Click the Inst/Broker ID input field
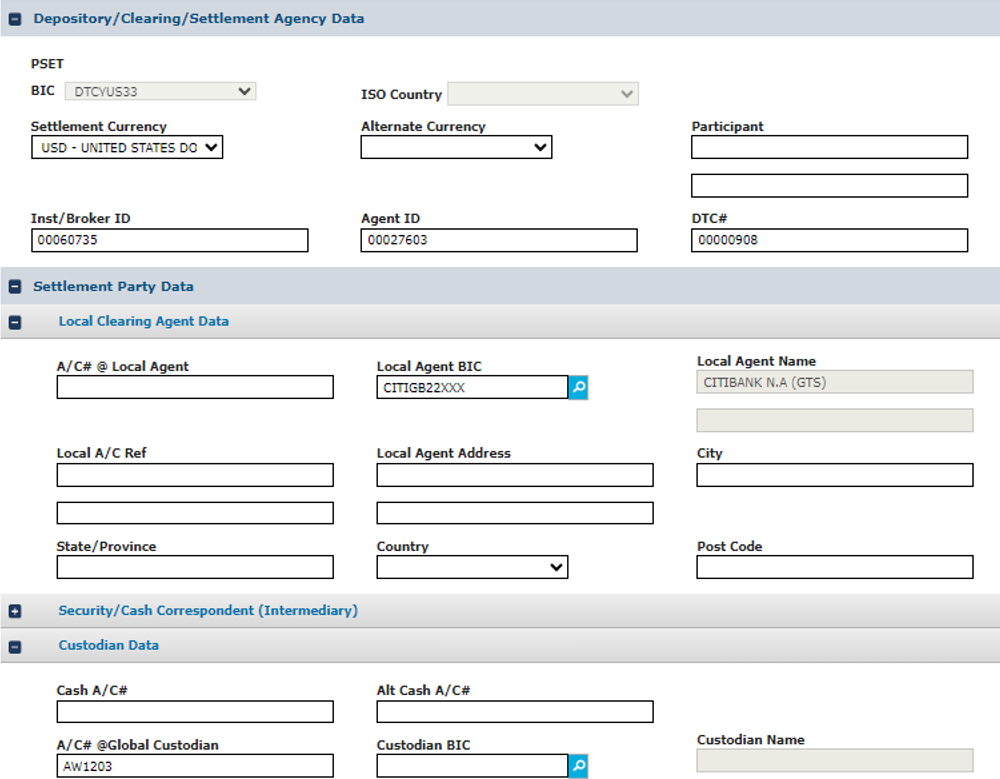This screenshot has height=779, width=1000. tap(169, 240)
